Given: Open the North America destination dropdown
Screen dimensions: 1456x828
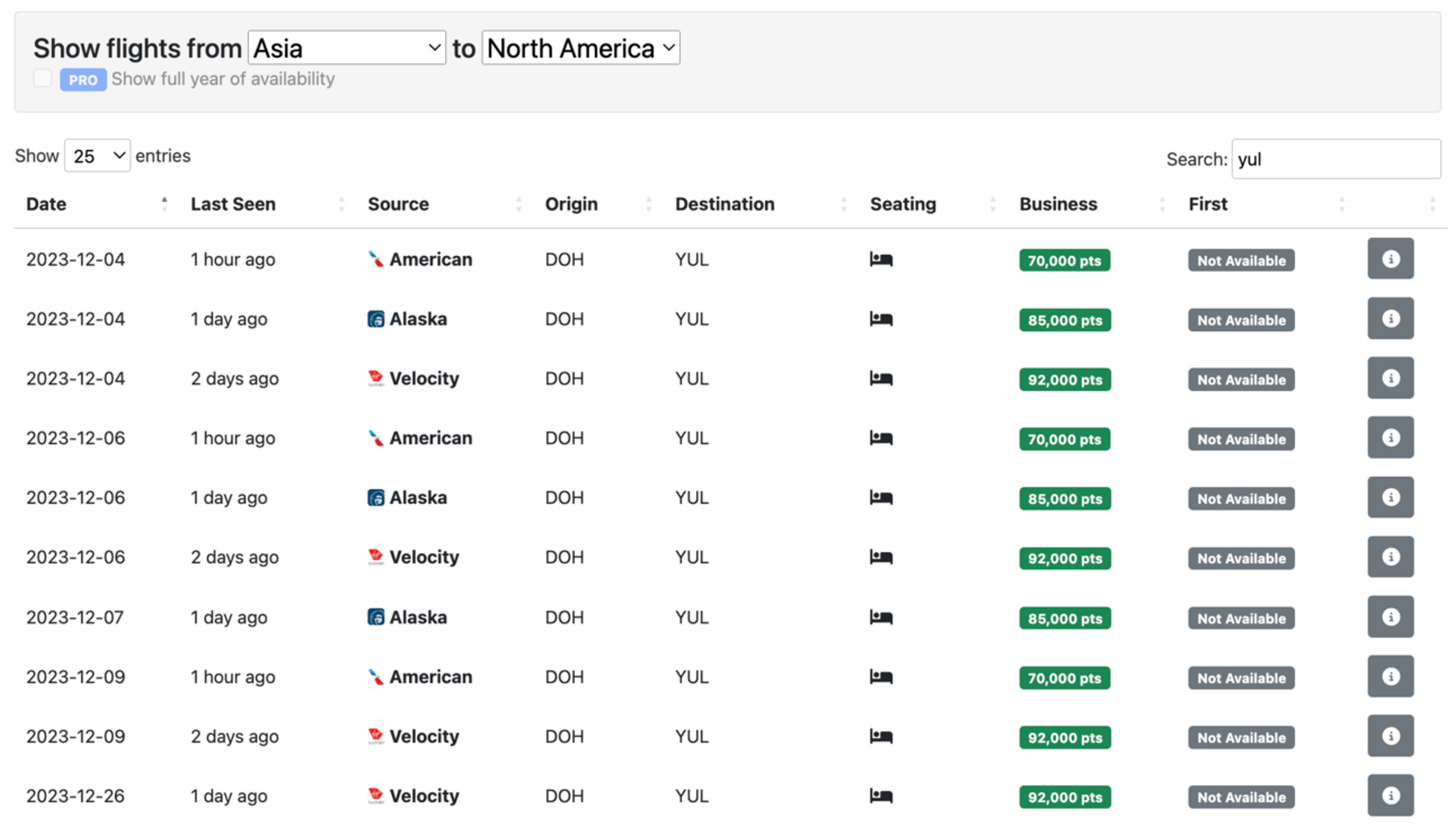Looking at the screenshot, I should point(581,48).
